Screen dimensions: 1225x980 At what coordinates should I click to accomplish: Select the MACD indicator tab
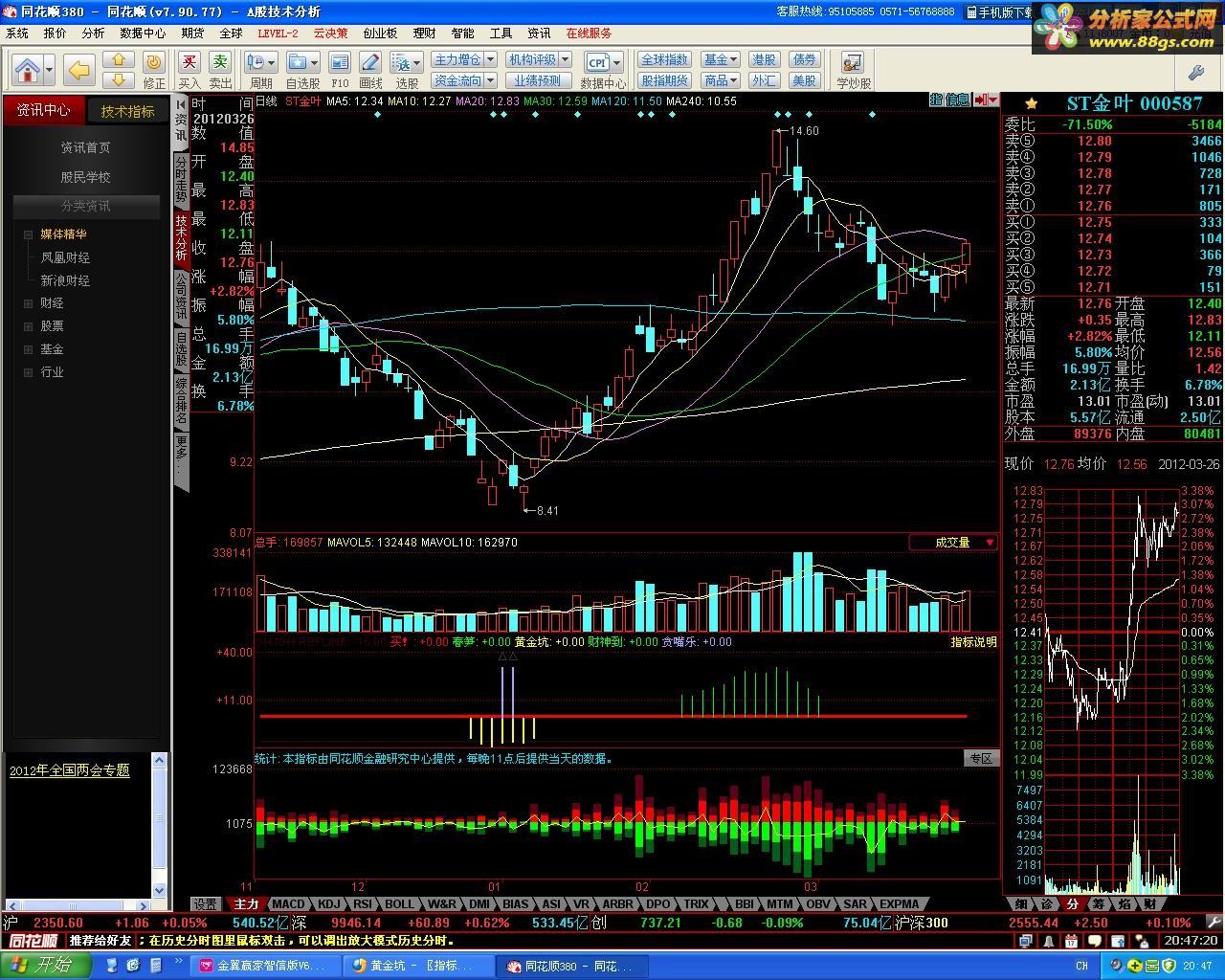(x=287, y=903)
